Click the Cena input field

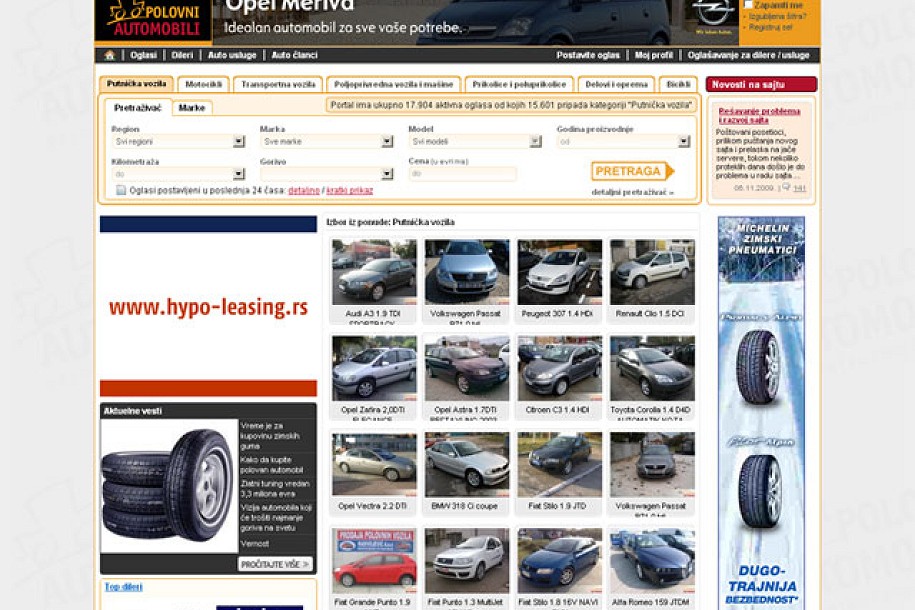[x=463, y=174]
